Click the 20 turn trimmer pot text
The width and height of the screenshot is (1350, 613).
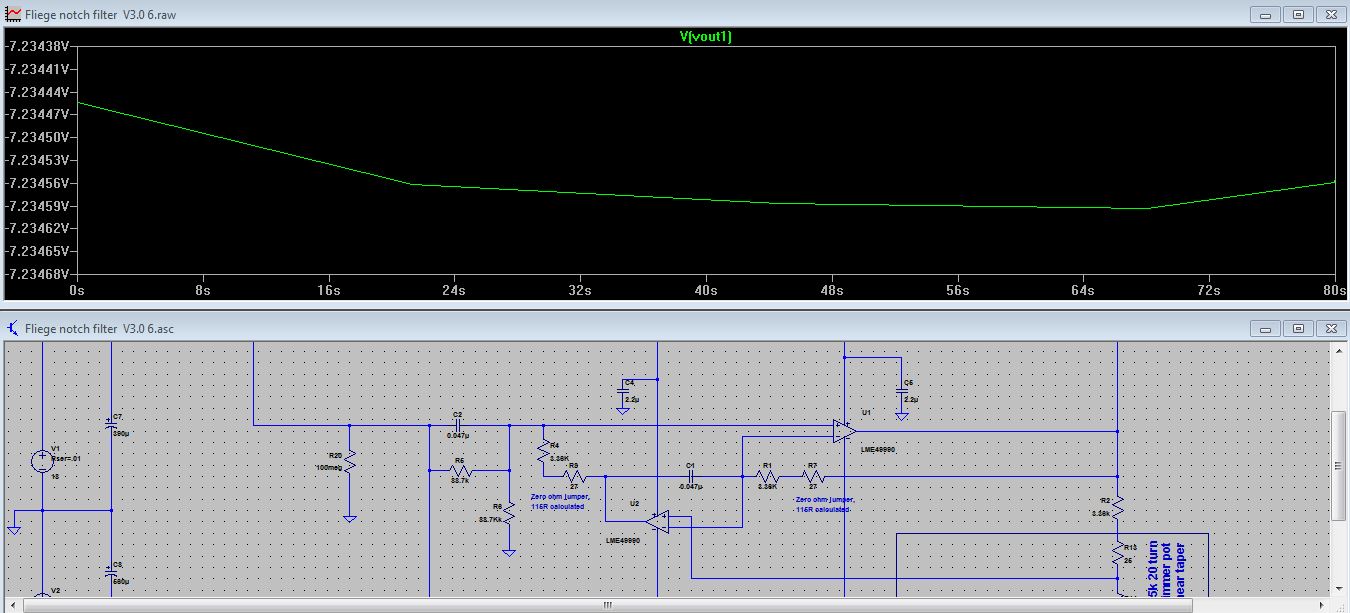[x=1166, y=567]
